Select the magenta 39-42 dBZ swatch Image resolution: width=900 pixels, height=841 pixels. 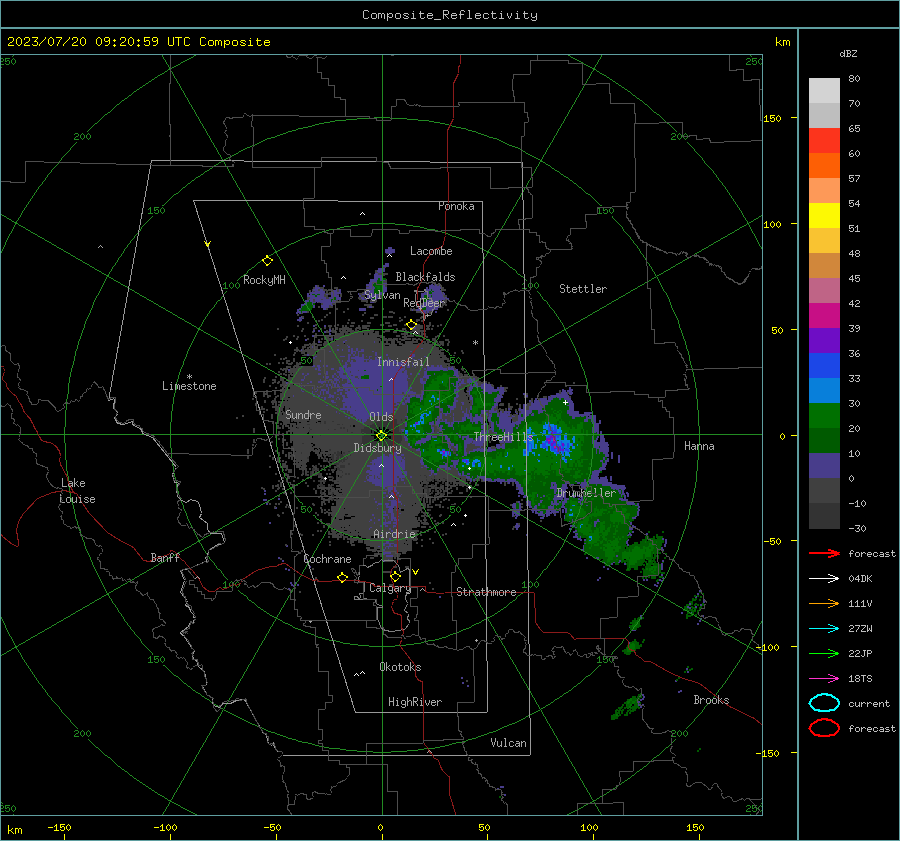point(824,315)
